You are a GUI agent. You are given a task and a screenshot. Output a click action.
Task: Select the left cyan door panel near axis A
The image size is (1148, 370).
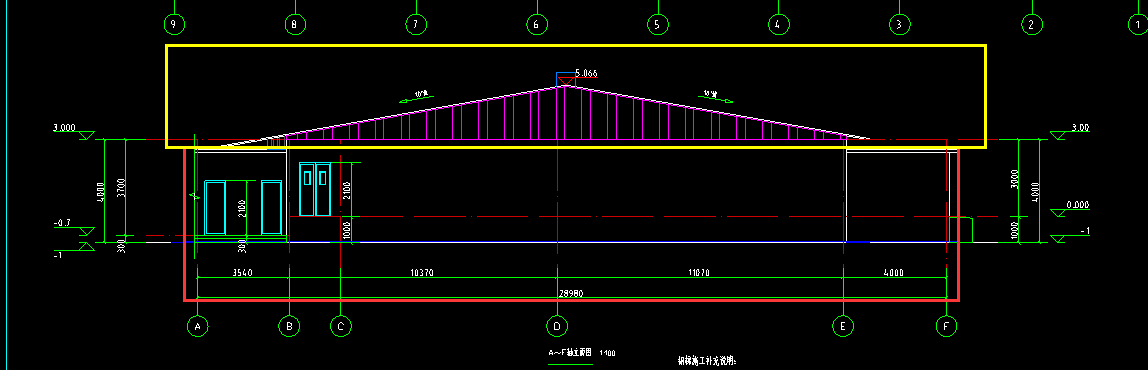tap(215, 207)
